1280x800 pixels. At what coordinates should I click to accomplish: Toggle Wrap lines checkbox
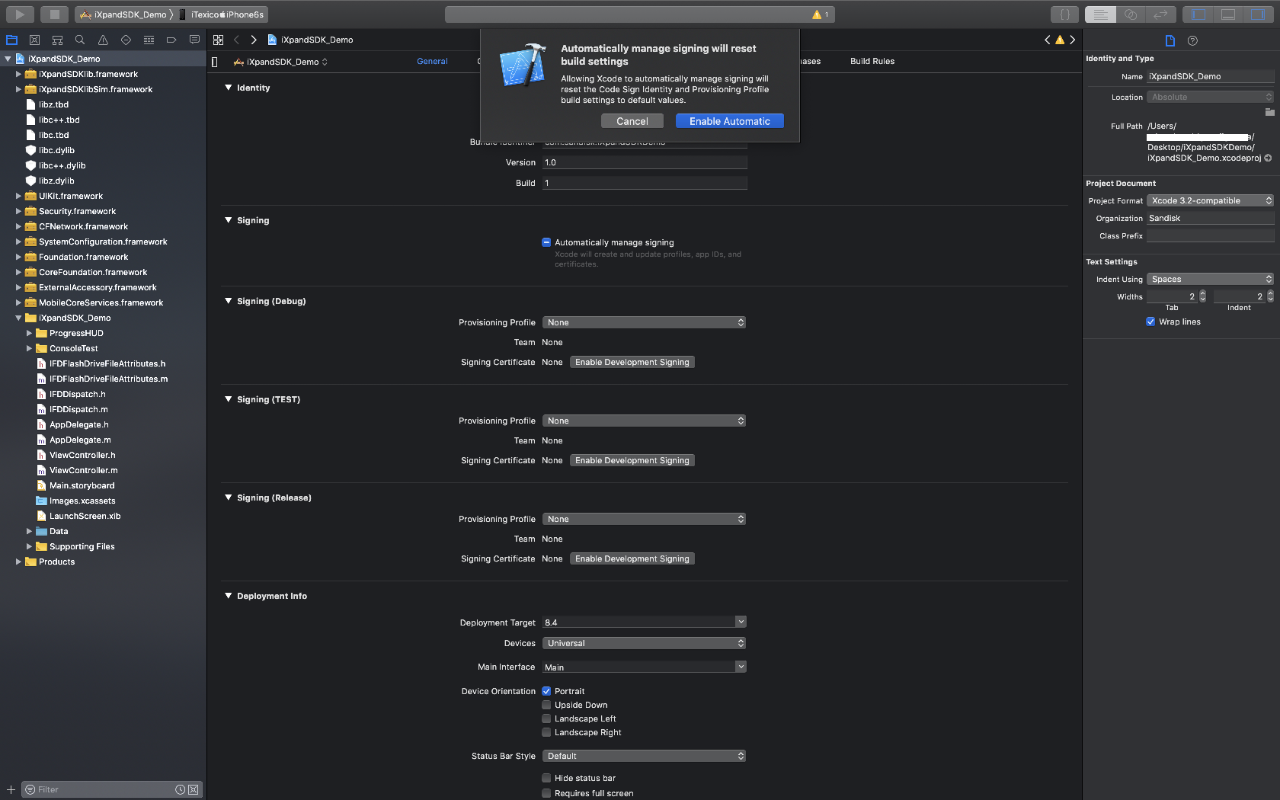tap(1151, 322)
